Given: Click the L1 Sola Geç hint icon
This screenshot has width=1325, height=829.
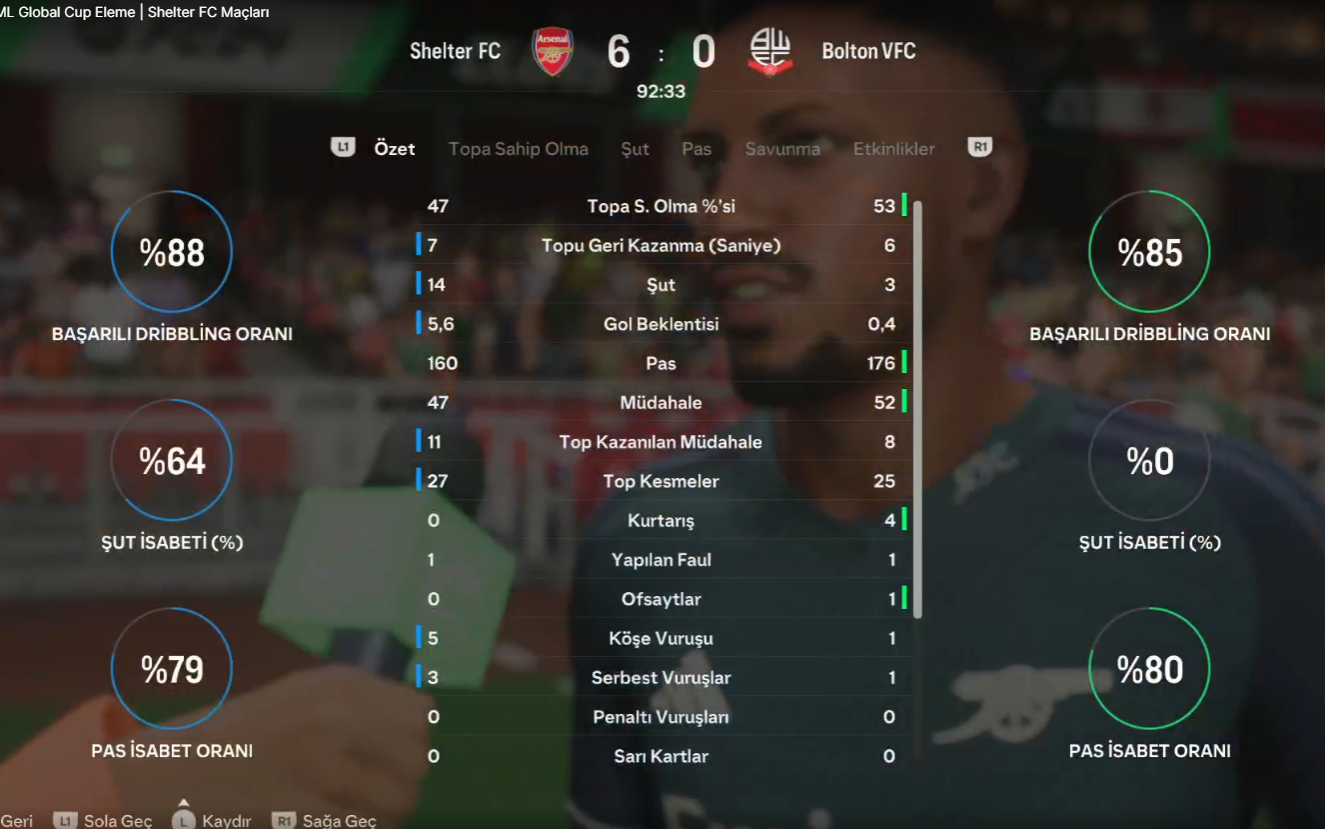Looking at the screenshot, I should coord(65,820).
